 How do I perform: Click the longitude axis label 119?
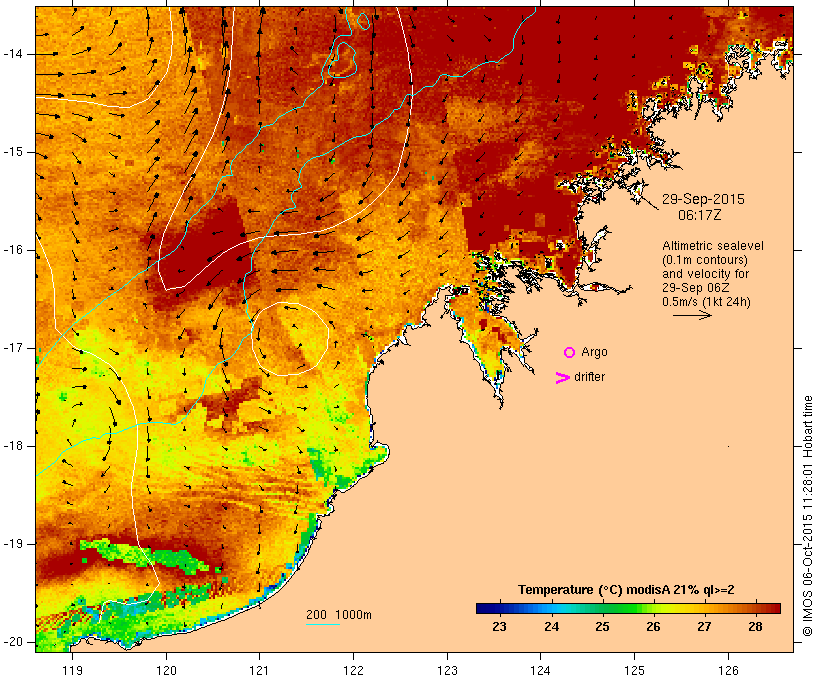[72, 670]
